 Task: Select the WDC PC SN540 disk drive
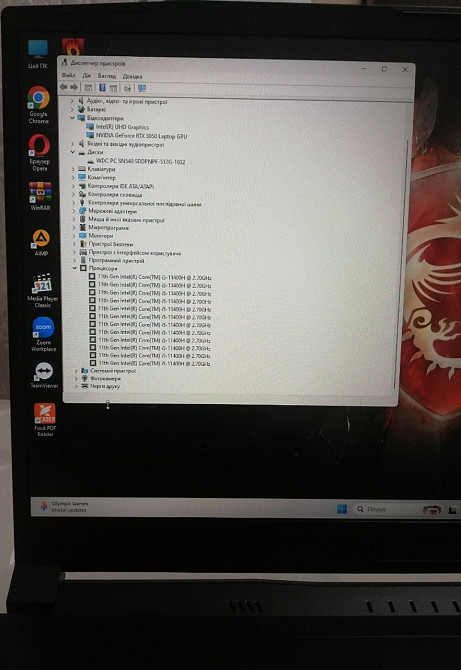pos(141,162)
